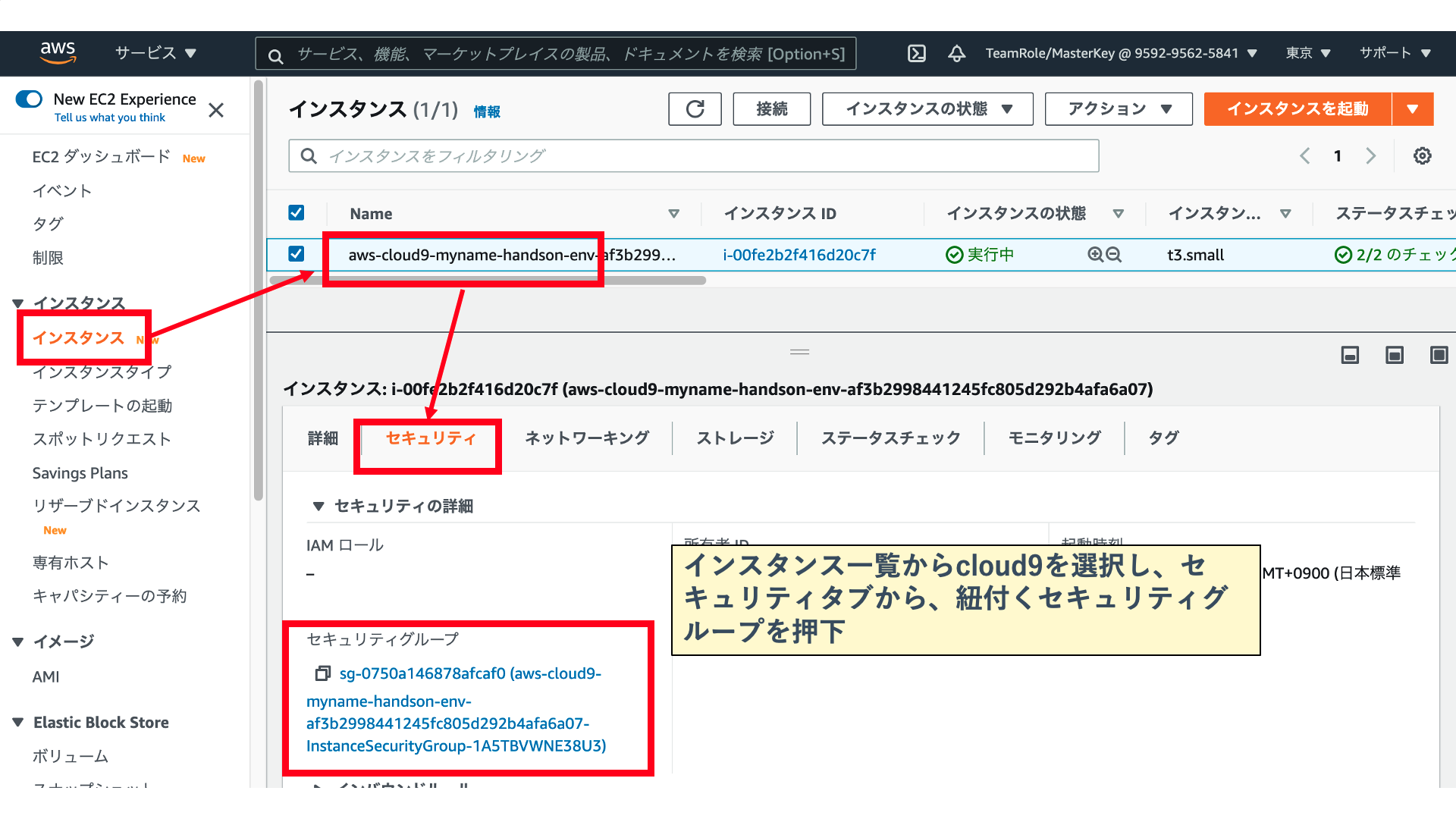Open インスタンスタイプ in sidebar

102,372
